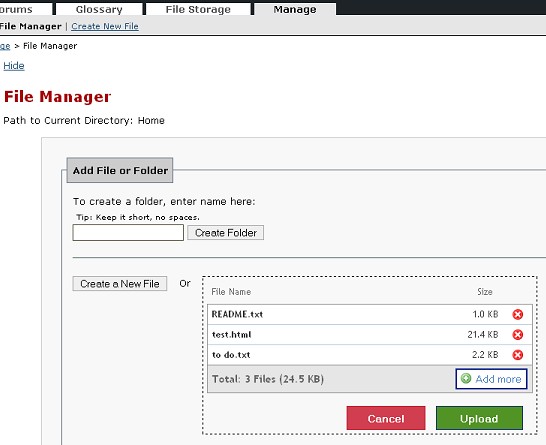Screen dimensions: 546x445
Task: Select the README.txt file row
Action: 370,314
